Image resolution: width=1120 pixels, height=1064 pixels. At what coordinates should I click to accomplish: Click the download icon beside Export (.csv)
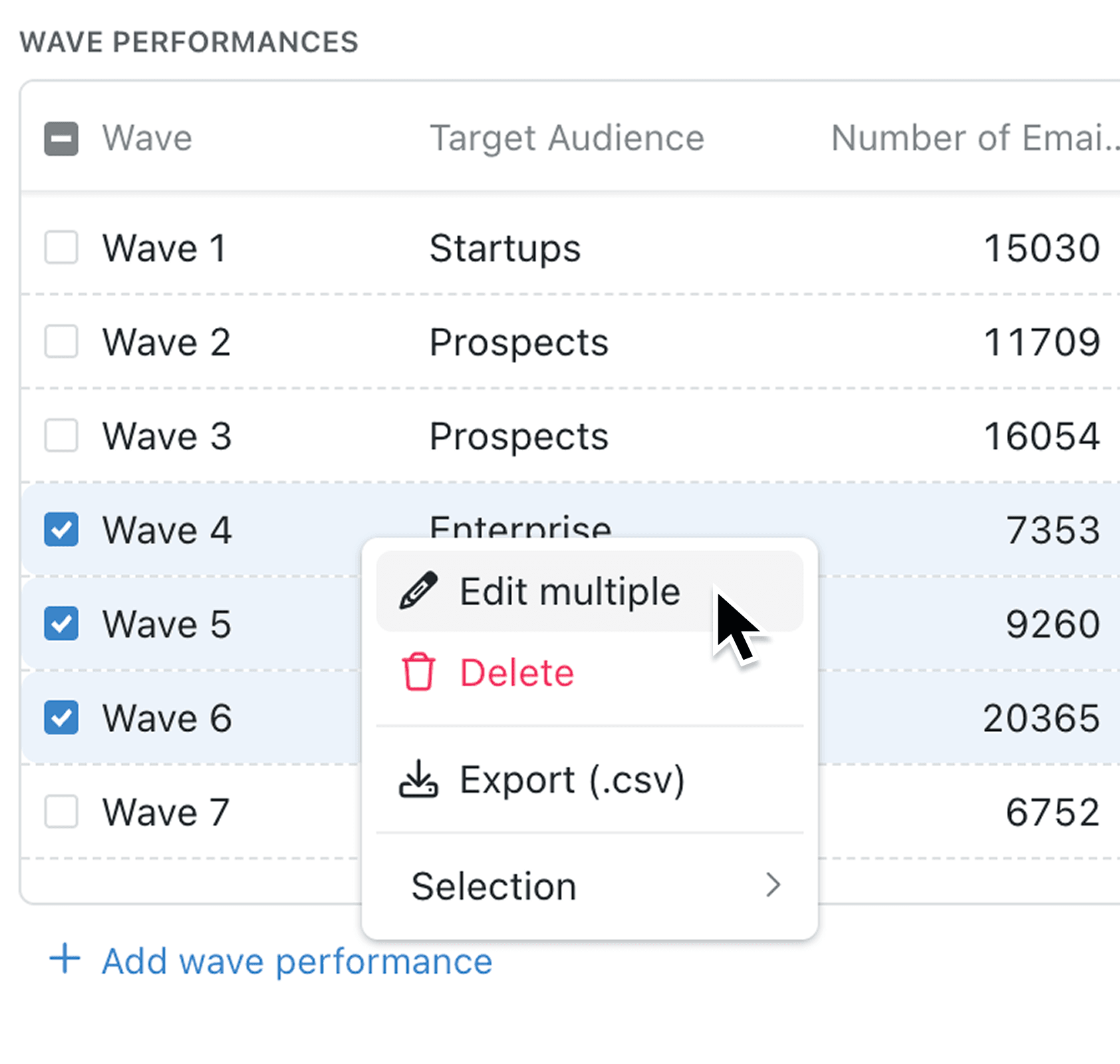pos(417,779)
